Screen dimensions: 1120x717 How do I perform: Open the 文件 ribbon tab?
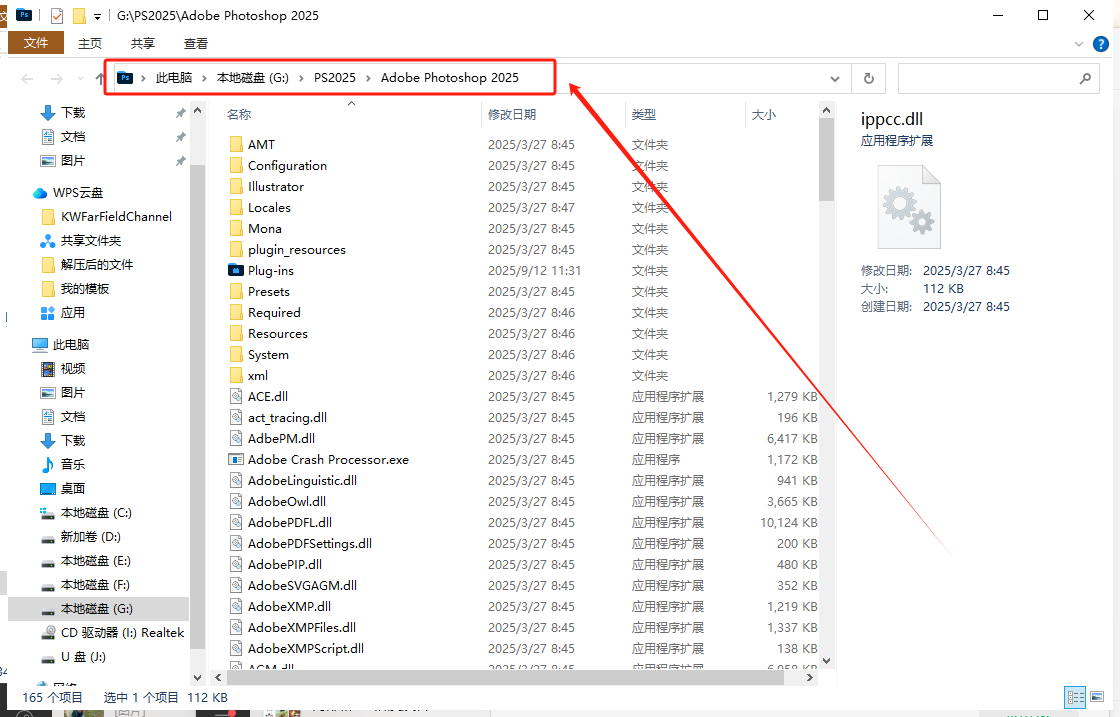(x=36, y=43)
